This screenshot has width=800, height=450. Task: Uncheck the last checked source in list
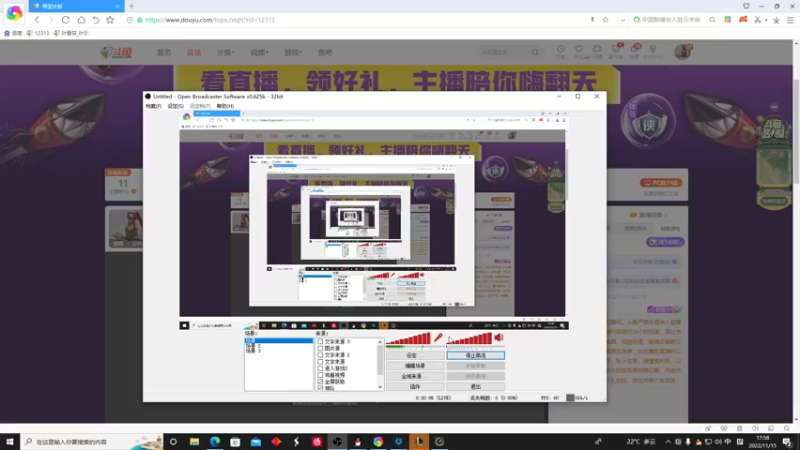point(320,388)
